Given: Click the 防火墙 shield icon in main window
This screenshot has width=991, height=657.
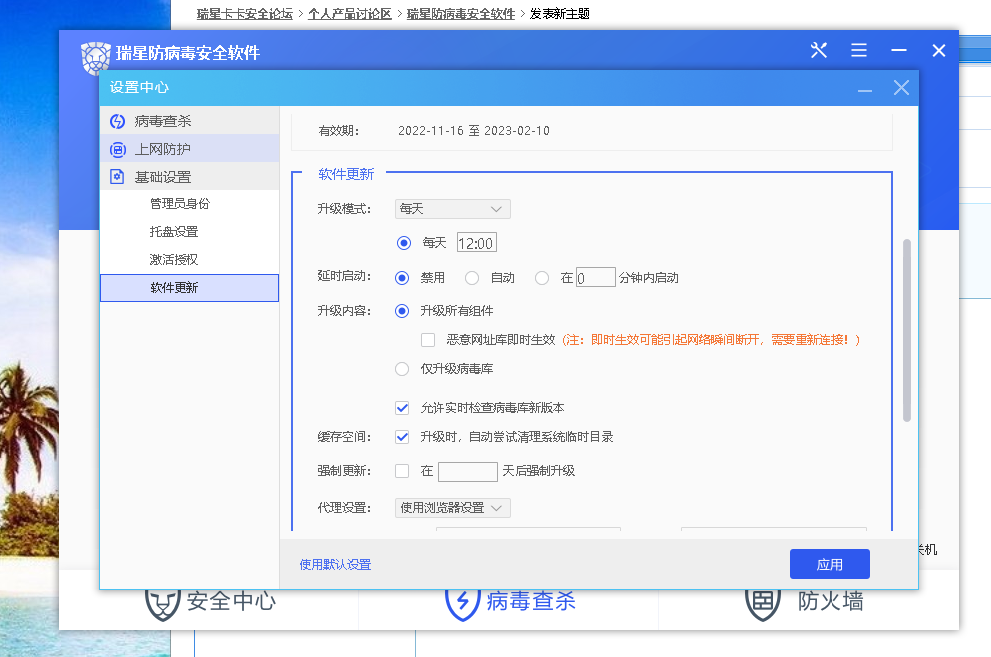Looking at the screenshot, I should click(x=763, y=604).
